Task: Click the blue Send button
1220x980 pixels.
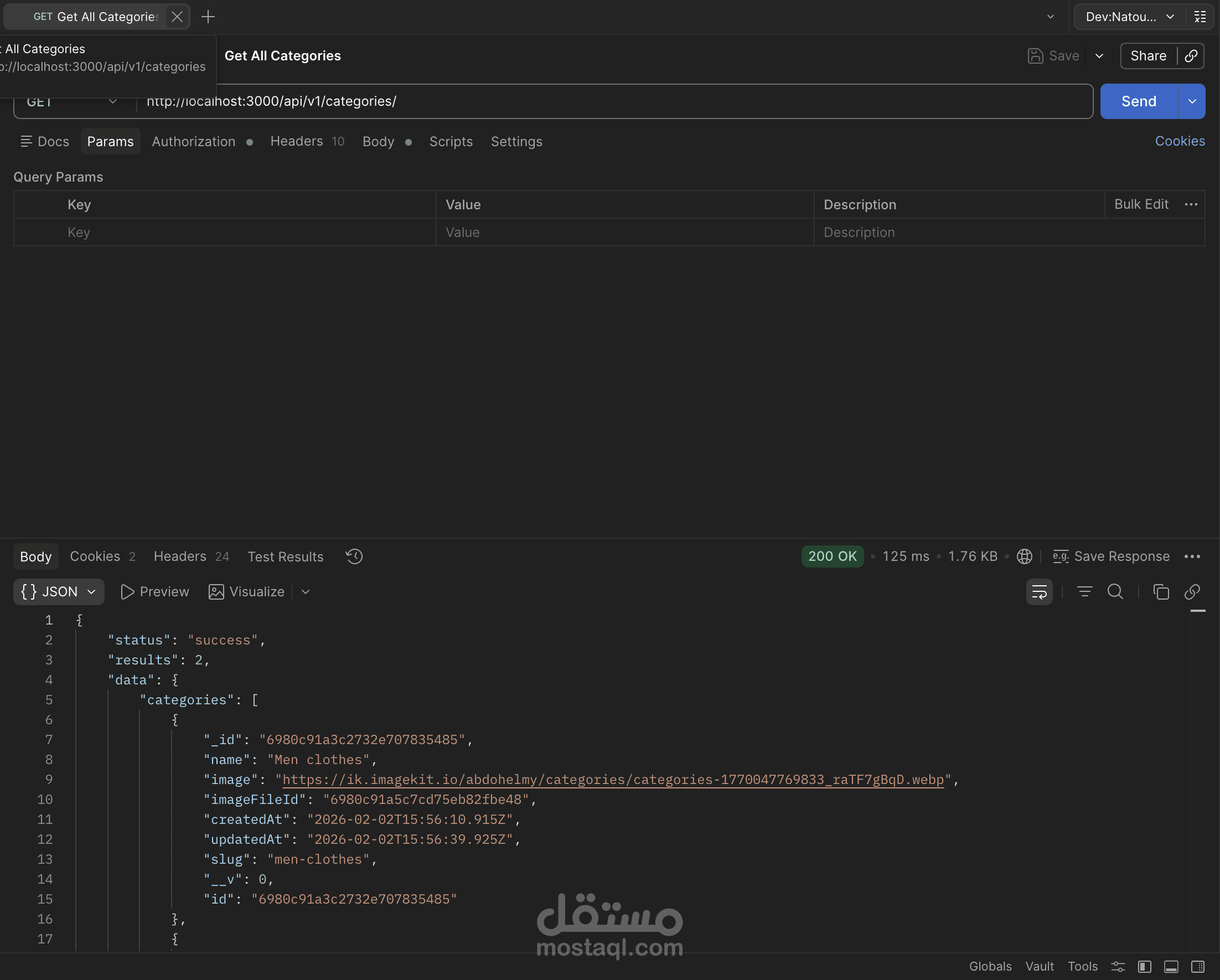Action: tap(1139, 101)
